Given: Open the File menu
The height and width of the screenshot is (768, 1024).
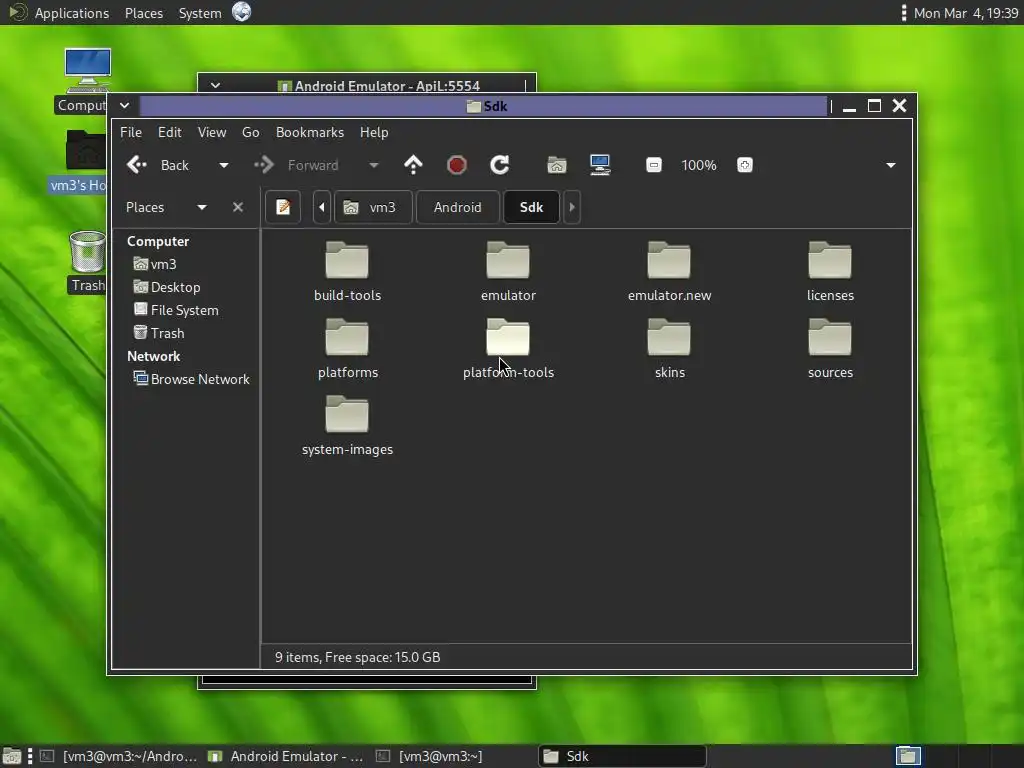Looking at the screenshot, I should [131, 132].
